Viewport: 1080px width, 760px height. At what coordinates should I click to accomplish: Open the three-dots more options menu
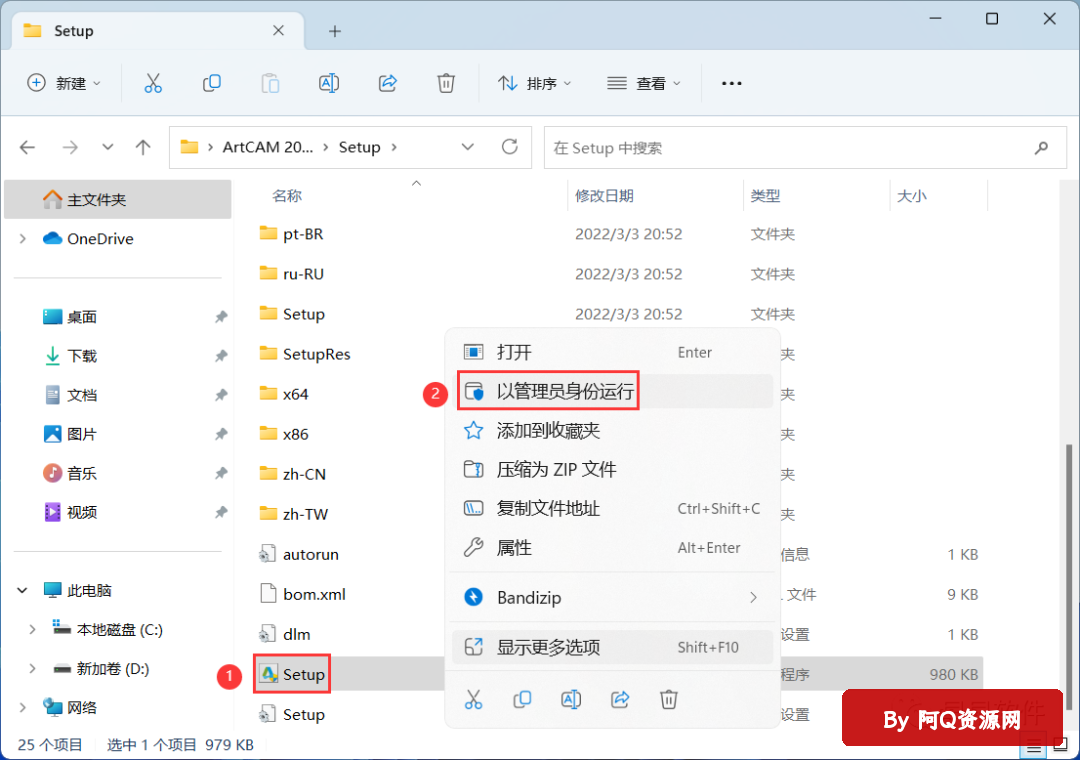pyautogui.click(x=731, y=83)
